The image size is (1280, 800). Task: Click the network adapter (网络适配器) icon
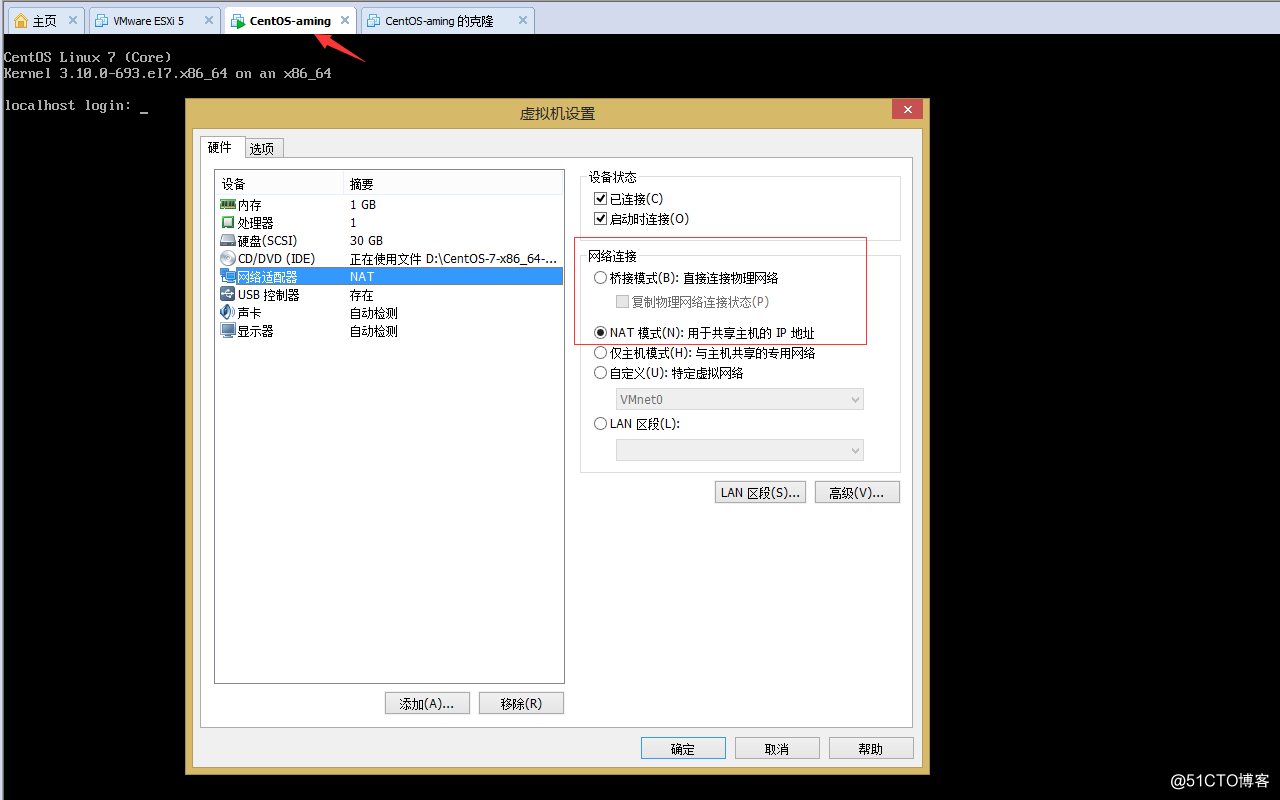pos(228,276)
